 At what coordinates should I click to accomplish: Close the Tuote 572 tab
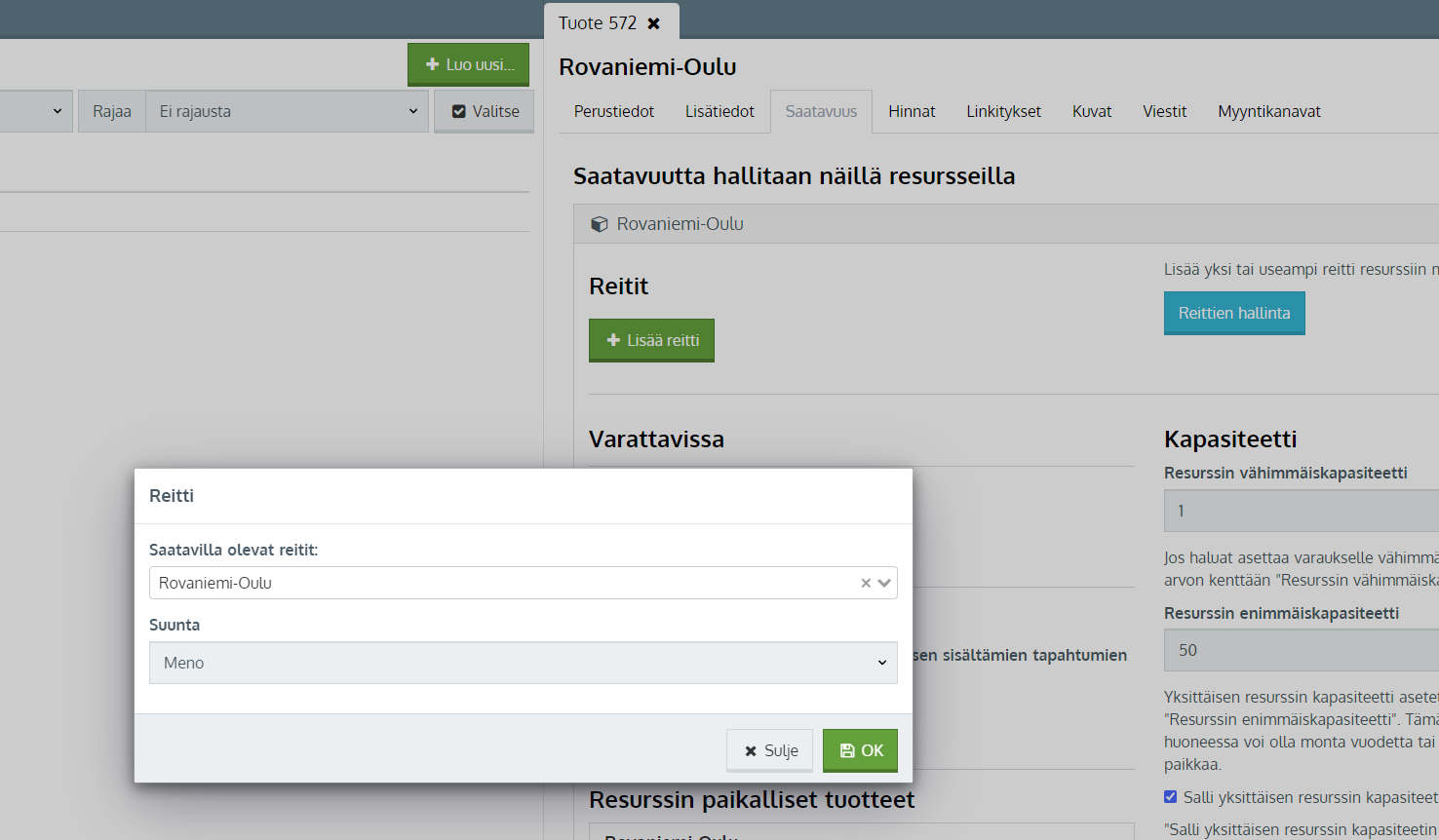[654, 23]
